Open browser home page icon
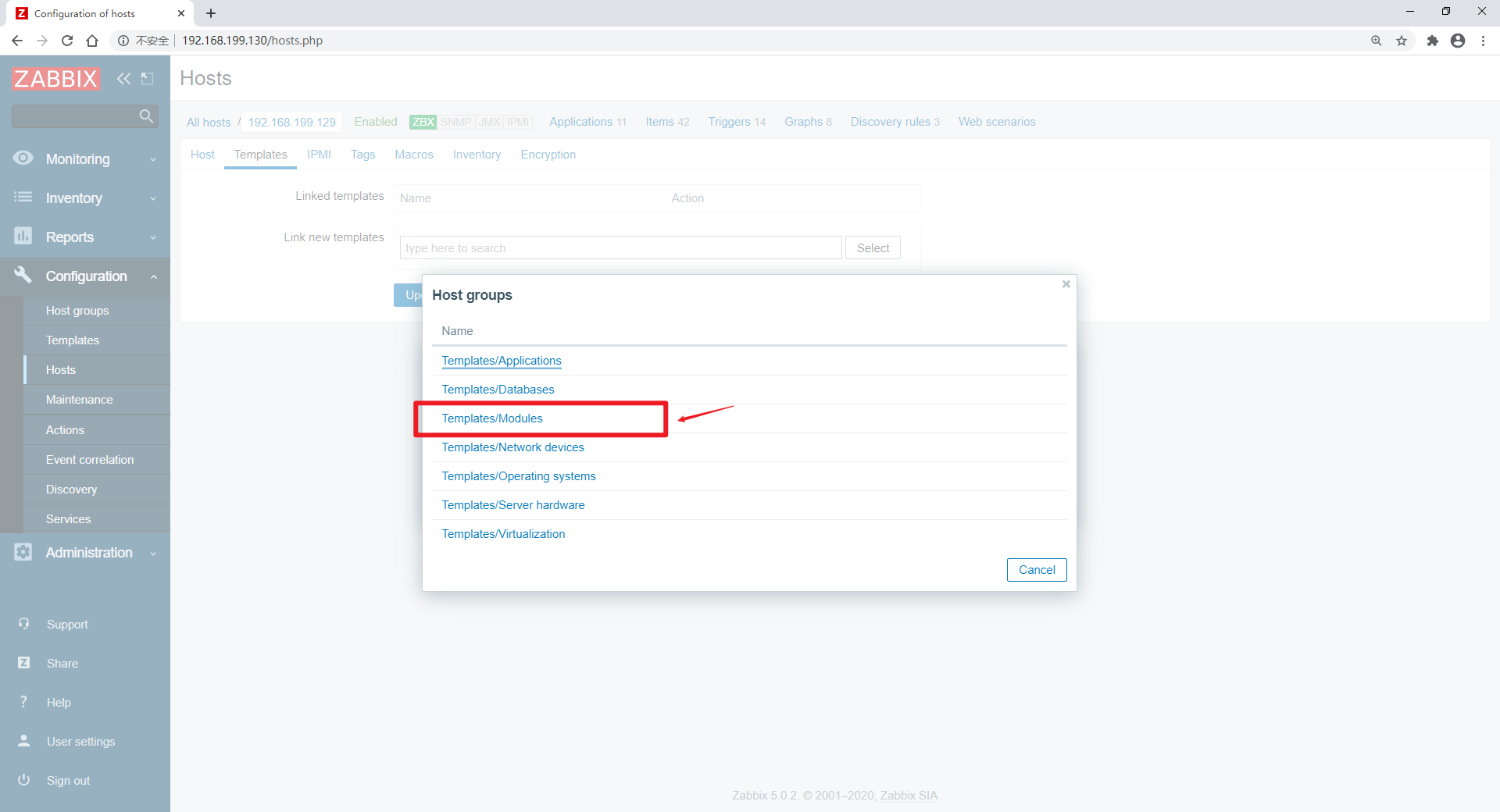The image size is (1500, 812). [x=92, y=41]
